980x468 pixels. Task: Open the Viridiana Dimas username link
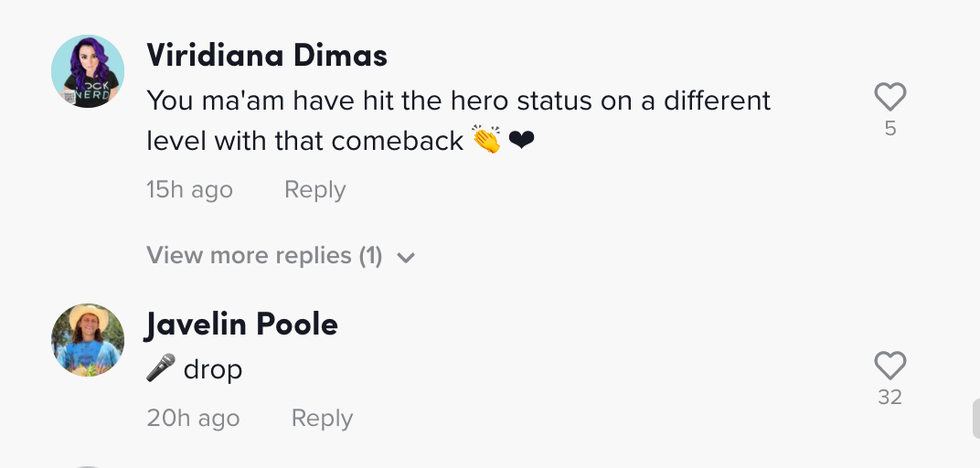pyautogui.click(x=266, y=56)
